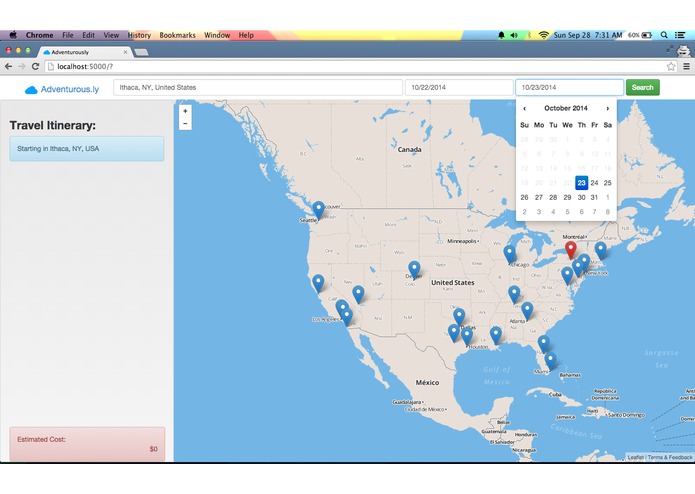
Task: Select the Dallas area map pin
Action: click(x=459, y=317)
